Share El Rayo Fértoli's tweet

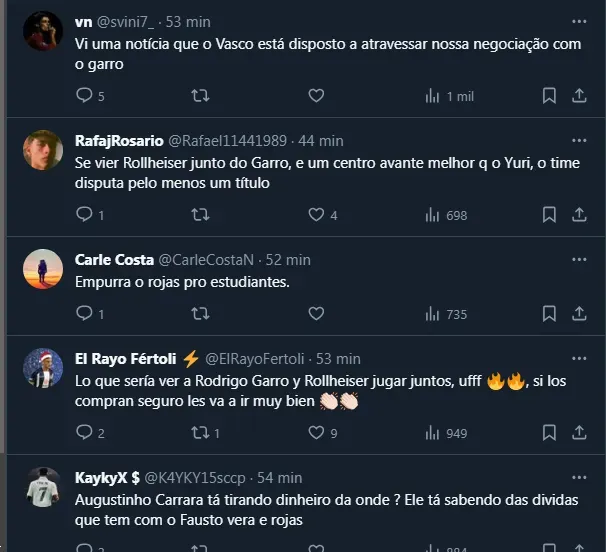coord(579,433)
